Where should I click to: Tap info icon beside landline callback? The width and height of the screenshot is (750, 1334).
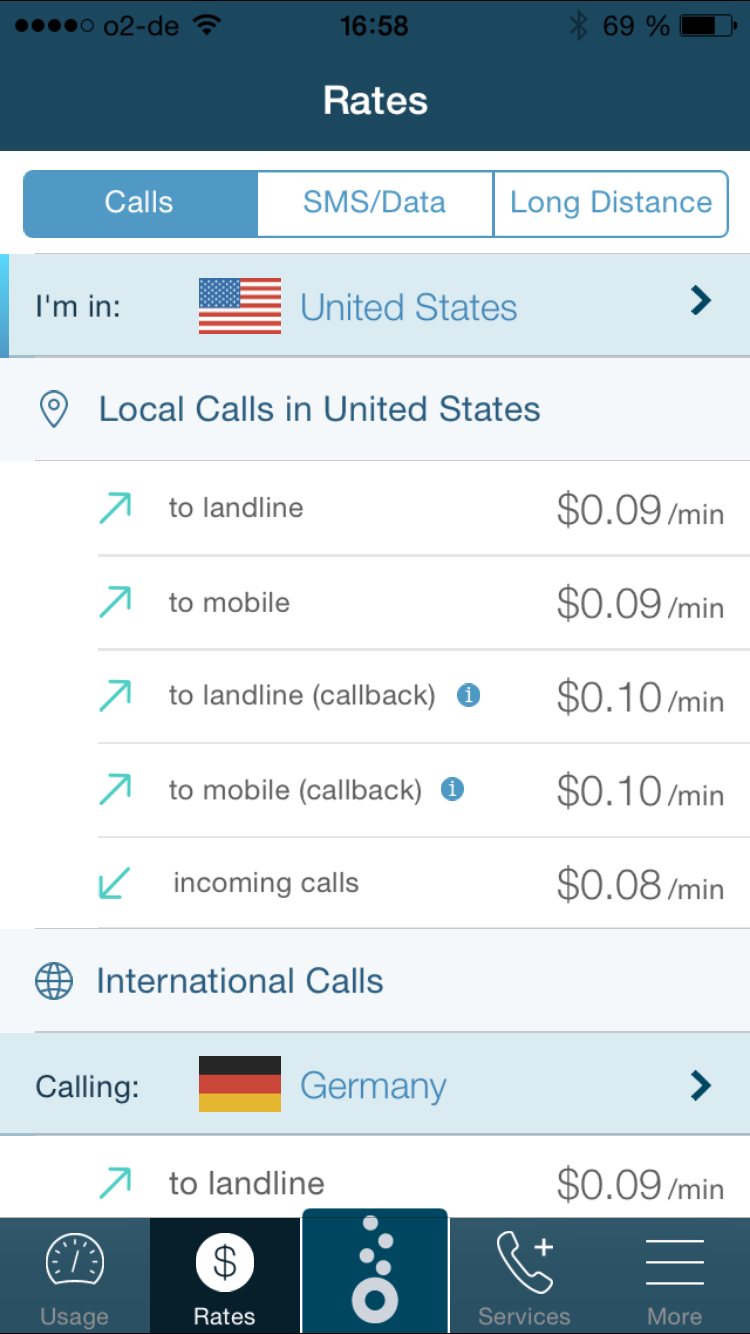point(468,695)
